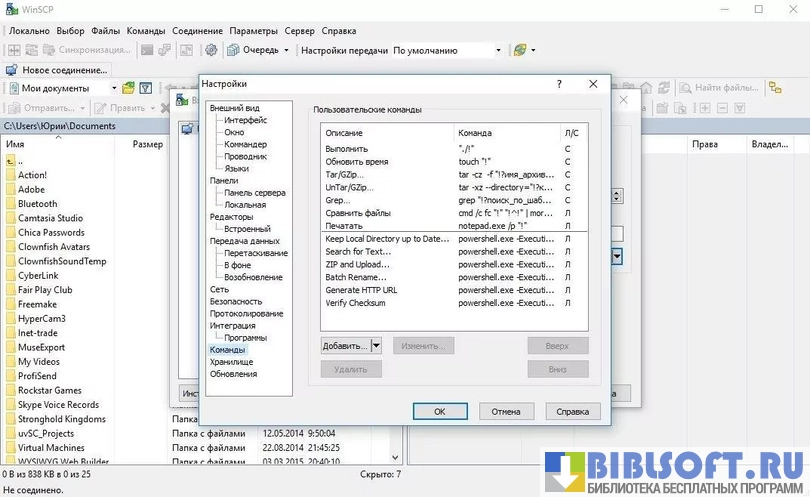Click the New session tab icon
The height and width of the screenshot is (497, 810).
pos(11,71)
